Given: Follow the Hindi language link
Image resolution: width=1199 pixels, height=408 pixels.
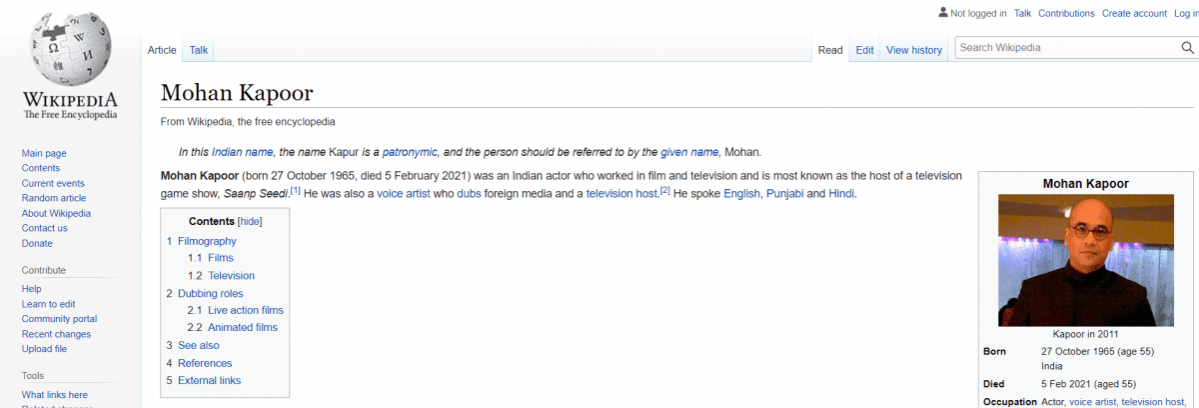Looking at the screenshot, I should coord(842,194).
